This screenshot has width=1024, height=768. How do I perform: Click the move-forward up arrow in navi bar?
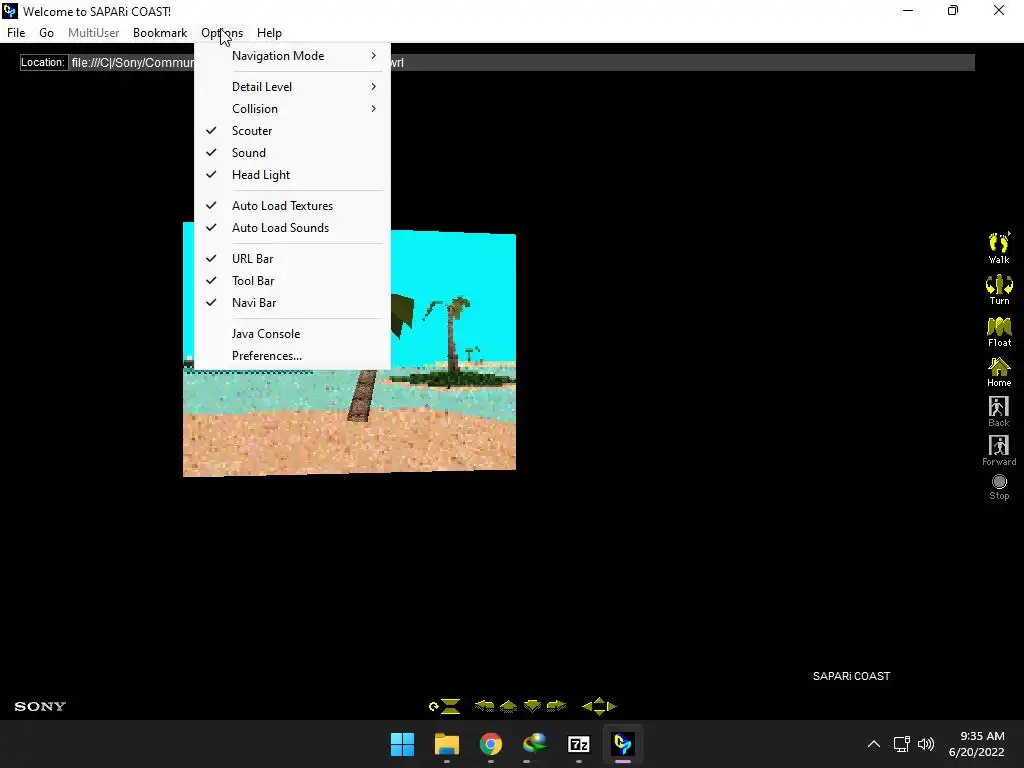click(x=508, y=706)
